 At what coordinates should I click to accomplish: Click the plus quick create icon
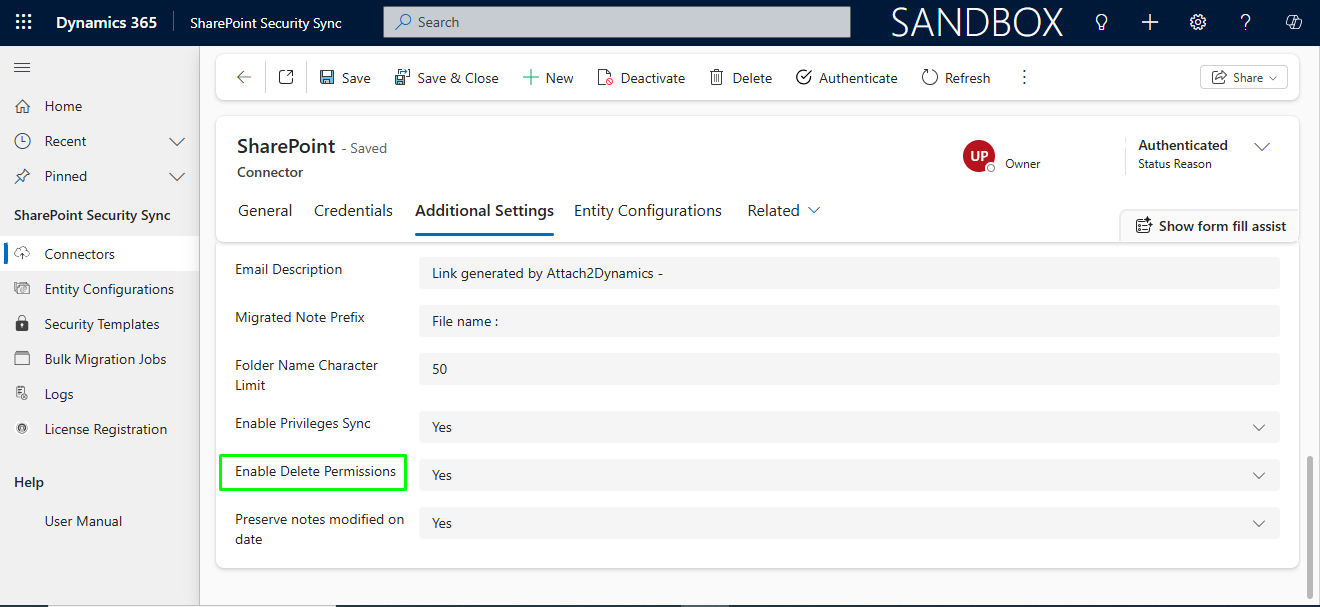(x=1150, y=22)
